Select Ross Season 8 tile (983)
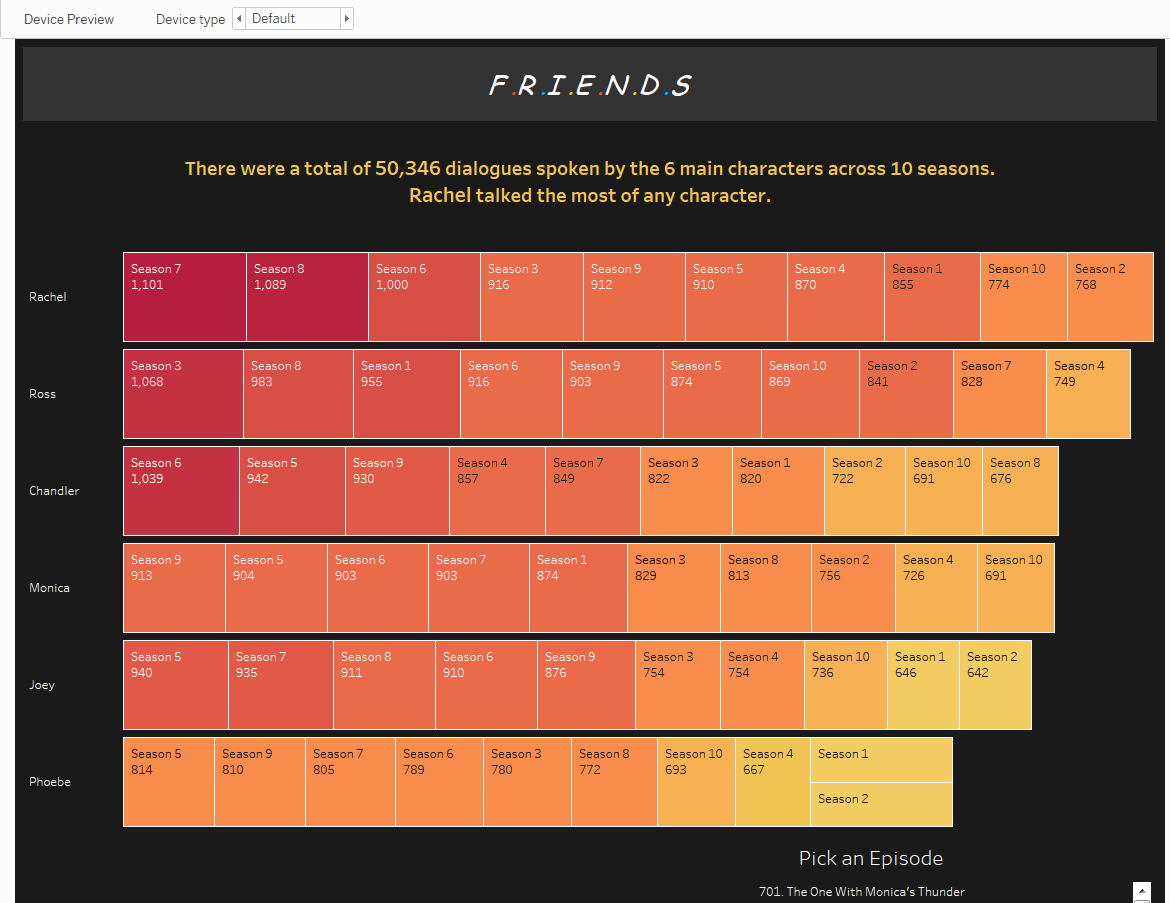1170x903 pixels. (x=298, y=394)
